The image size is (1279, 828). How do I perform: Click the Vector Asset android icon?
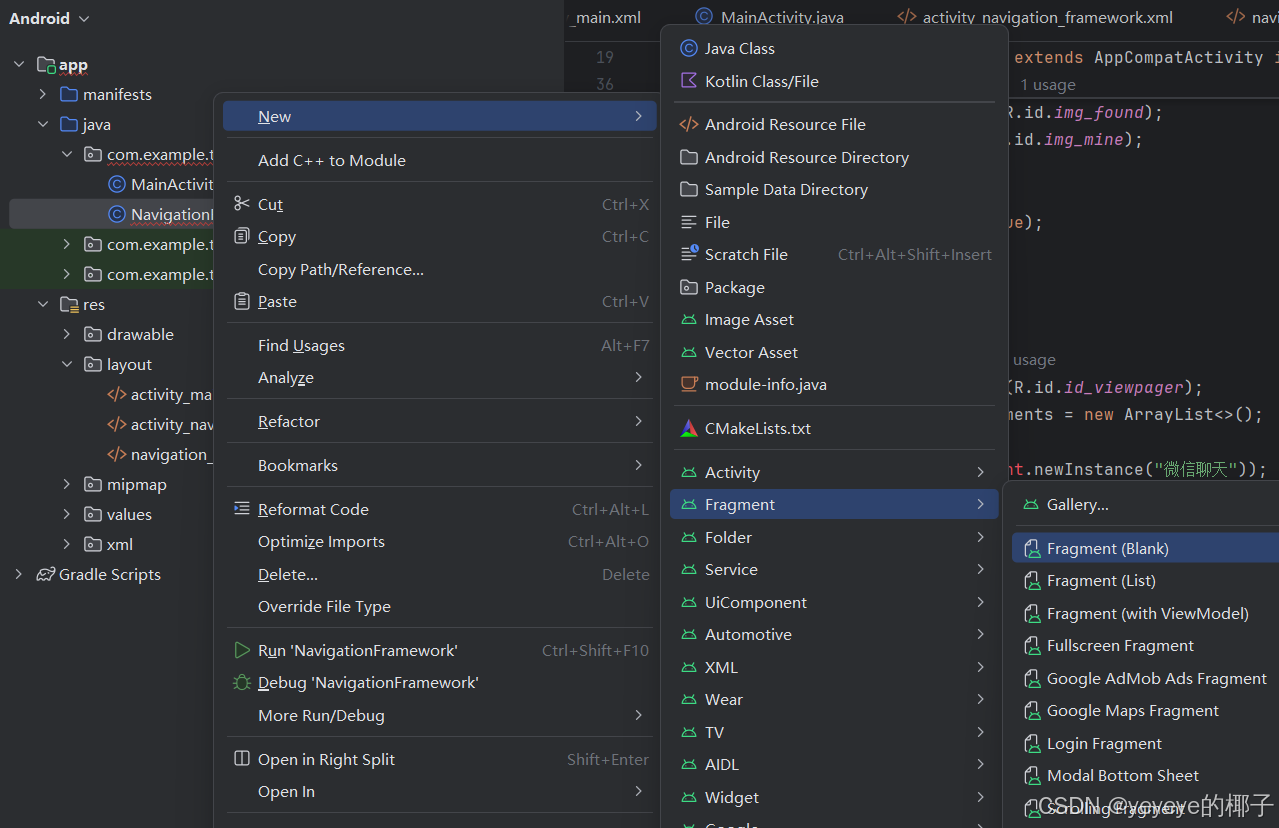pyautogui.click(x=688, y=352)
